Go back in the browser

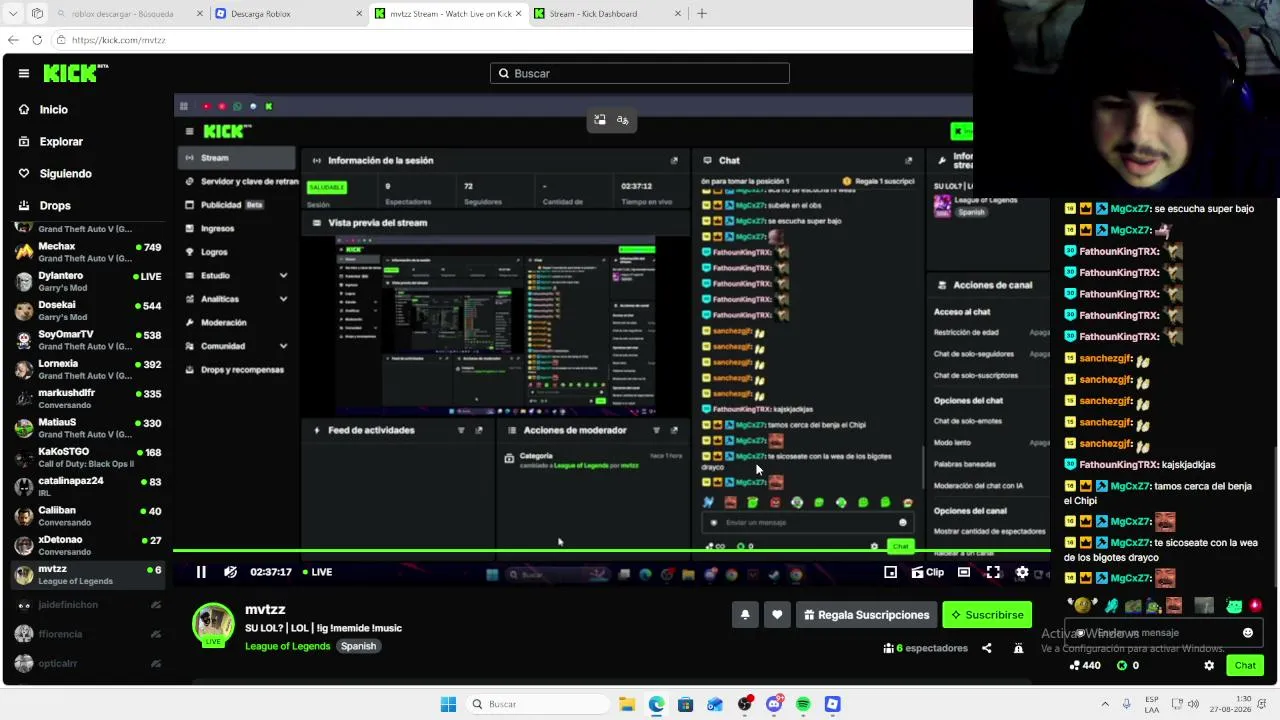click(13, 40)
